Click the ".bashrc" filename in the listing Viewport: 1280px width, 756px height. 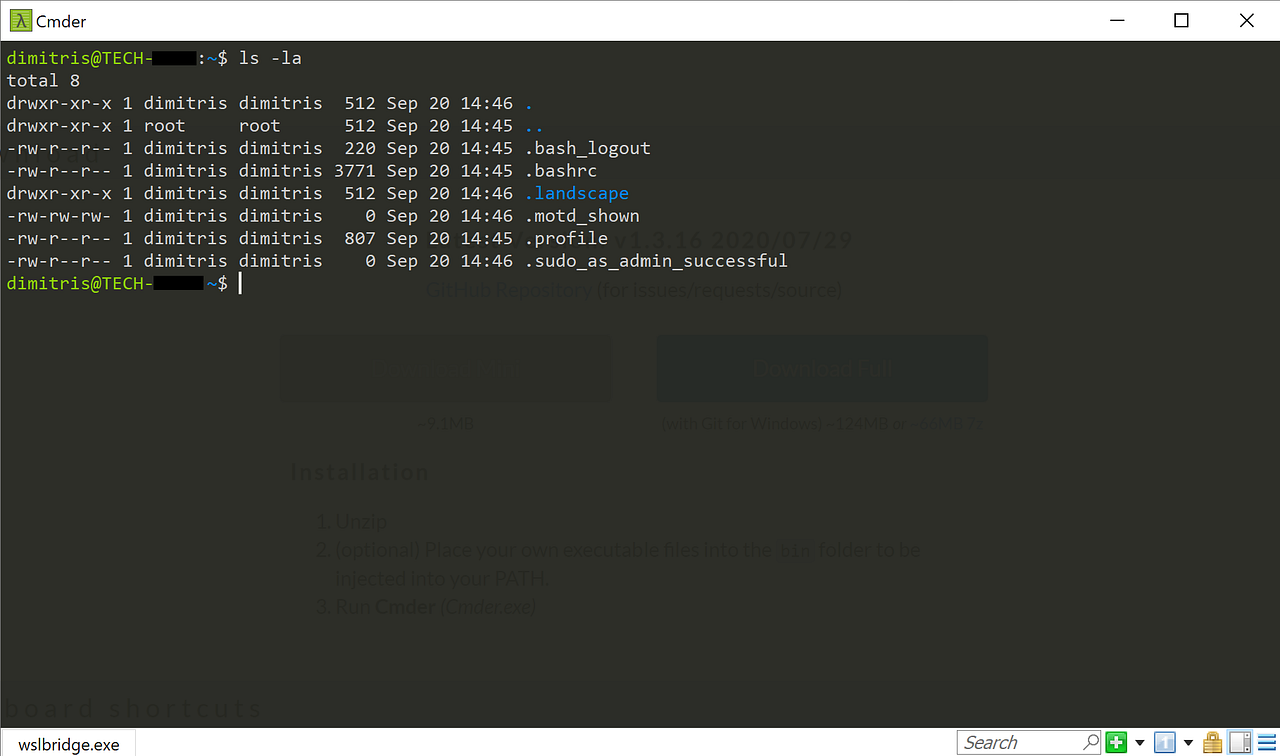[x=561, y=170]
